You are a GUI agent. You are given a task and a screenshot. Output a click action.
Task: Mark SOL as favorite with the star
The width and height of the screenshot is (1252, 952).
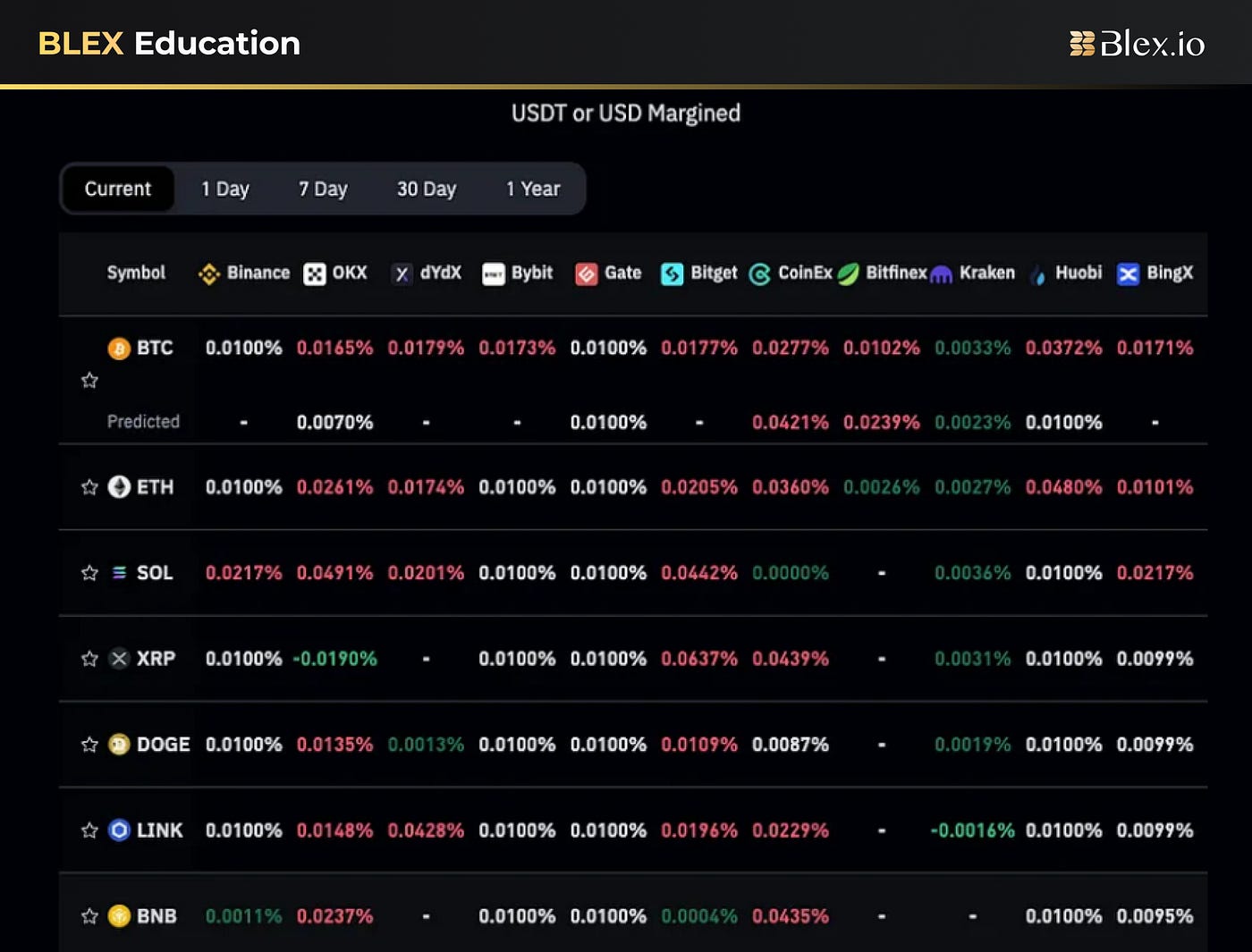(89, 573)
